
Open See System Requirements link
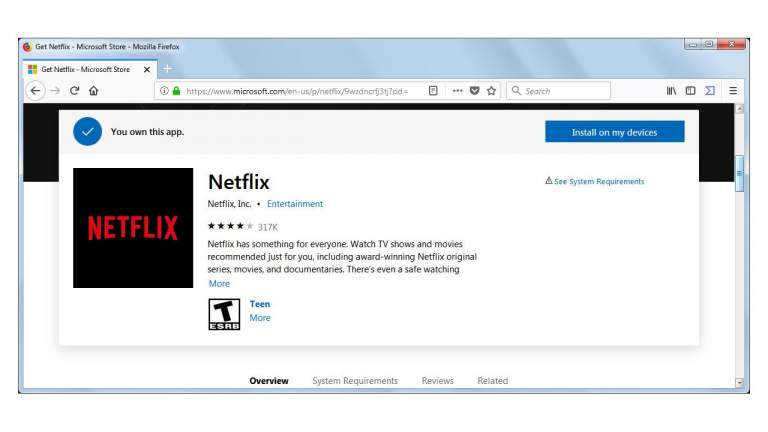point(599,181)
